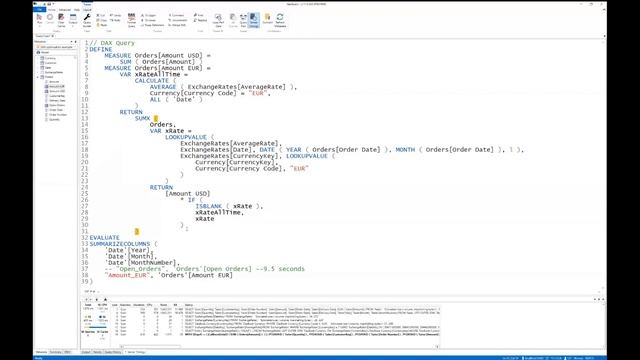Open the Server Timings bottom tab

click(136, 352)
